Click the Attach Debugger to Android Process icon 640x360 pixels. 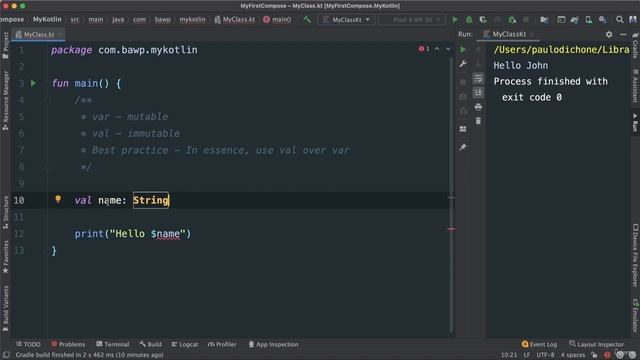512,20
